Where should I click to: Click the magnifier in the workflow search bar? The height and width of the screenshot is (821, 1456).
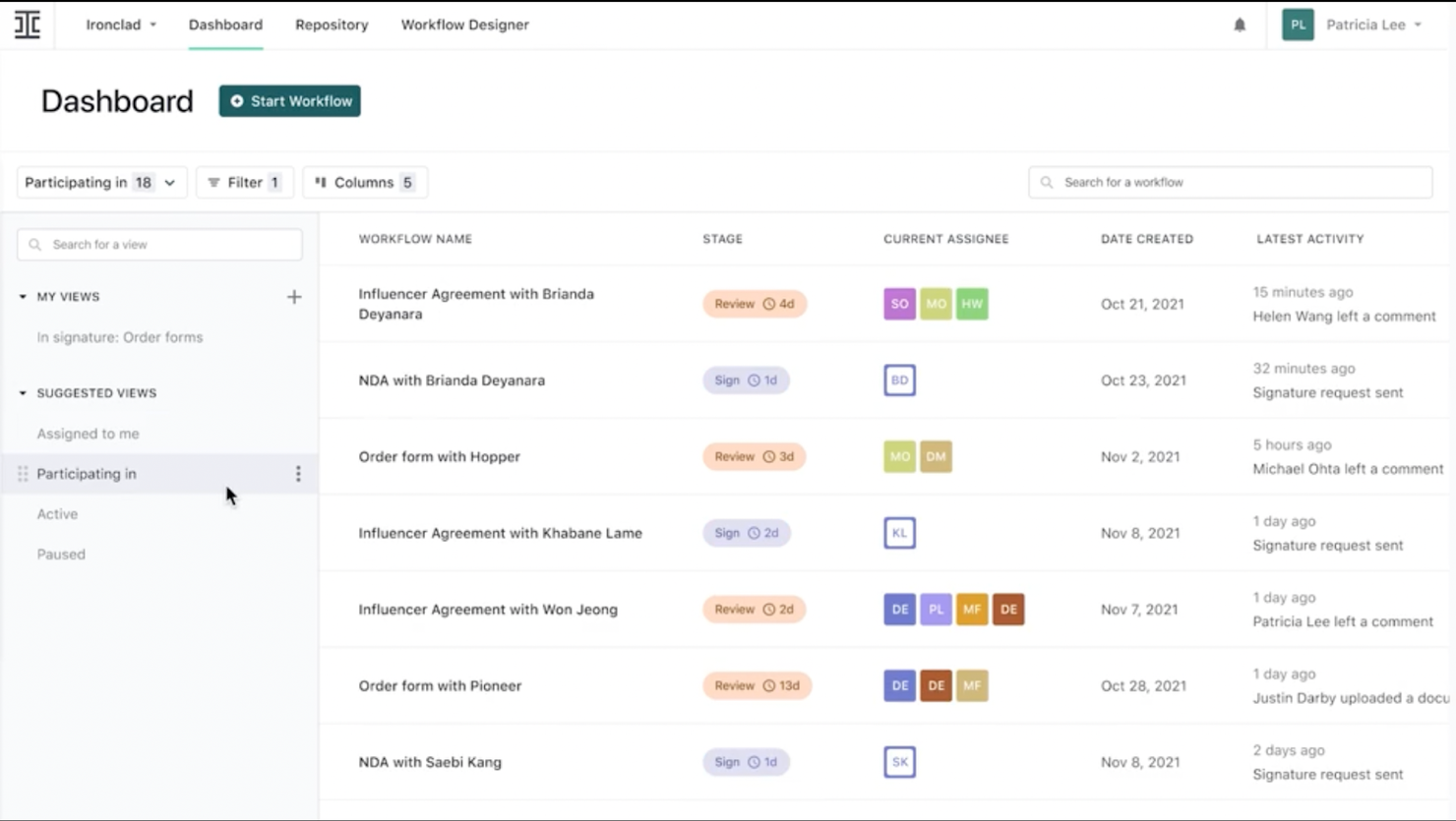[1048, 182]
